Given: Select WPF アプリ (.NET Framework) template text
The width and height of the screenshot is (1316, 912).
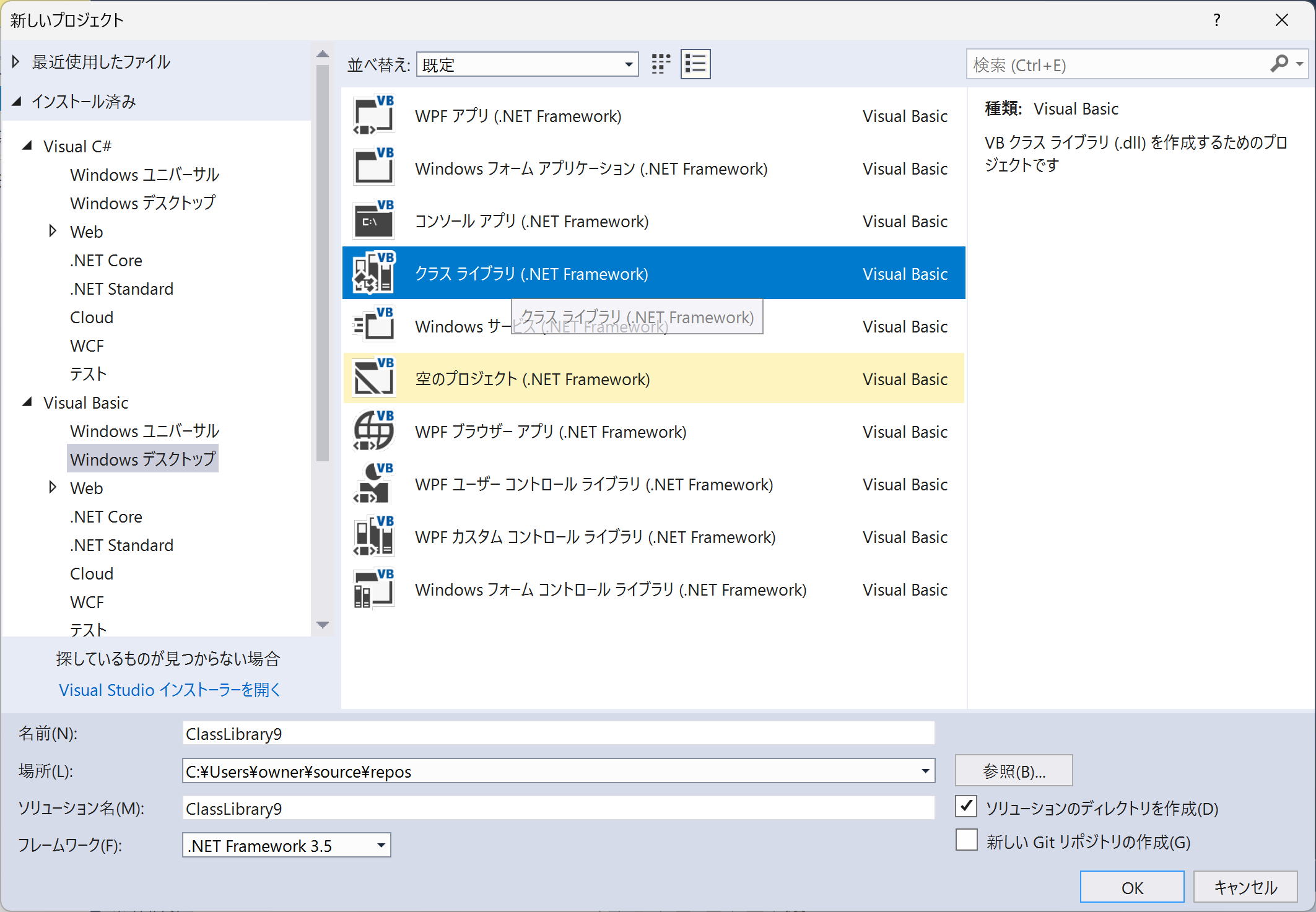Looking at the screenshot, I should point(518,116).
